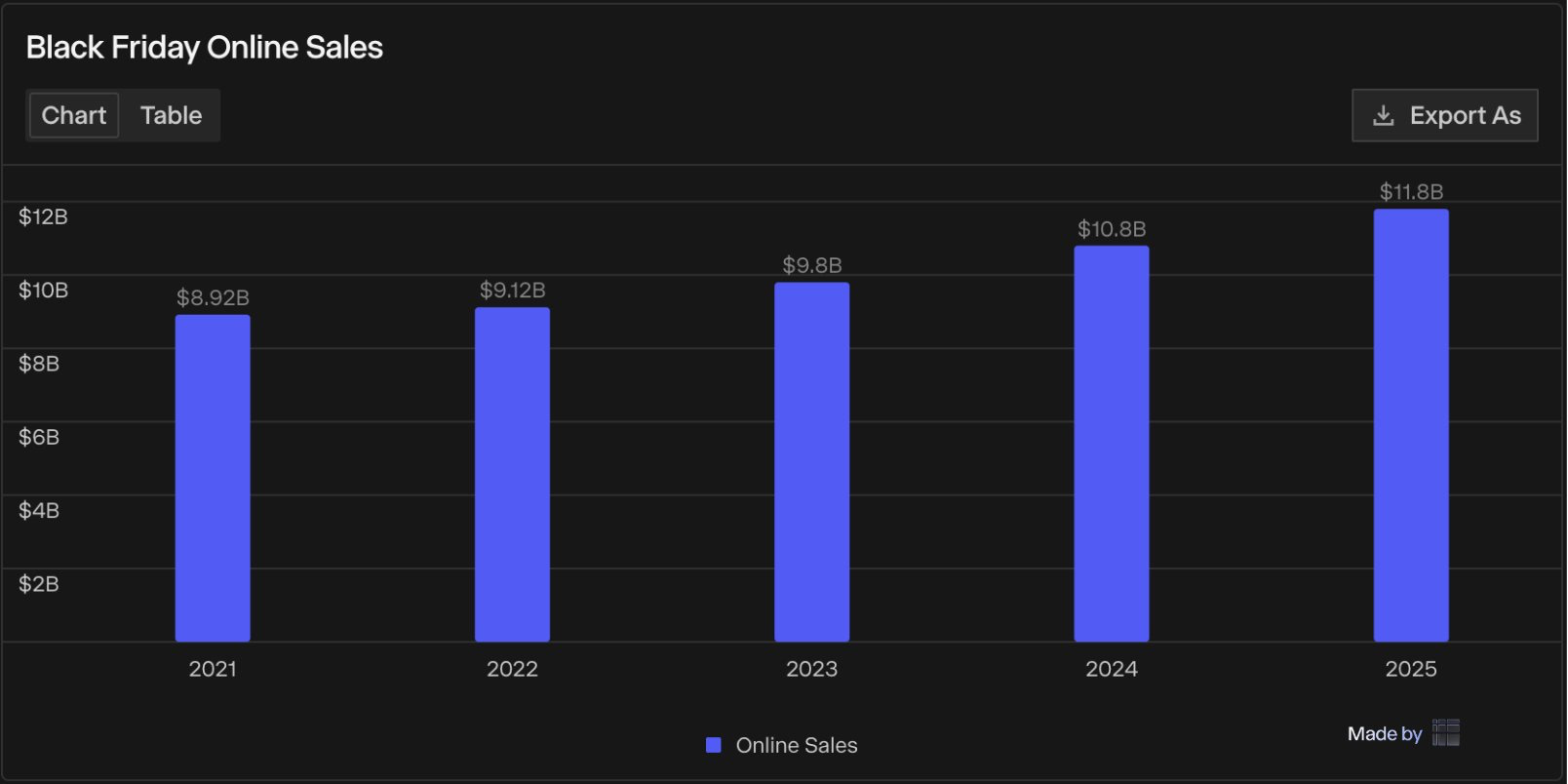
Task: Open the Export As menu by its label
Action: pyautogui.click(x=1465, y=116)
